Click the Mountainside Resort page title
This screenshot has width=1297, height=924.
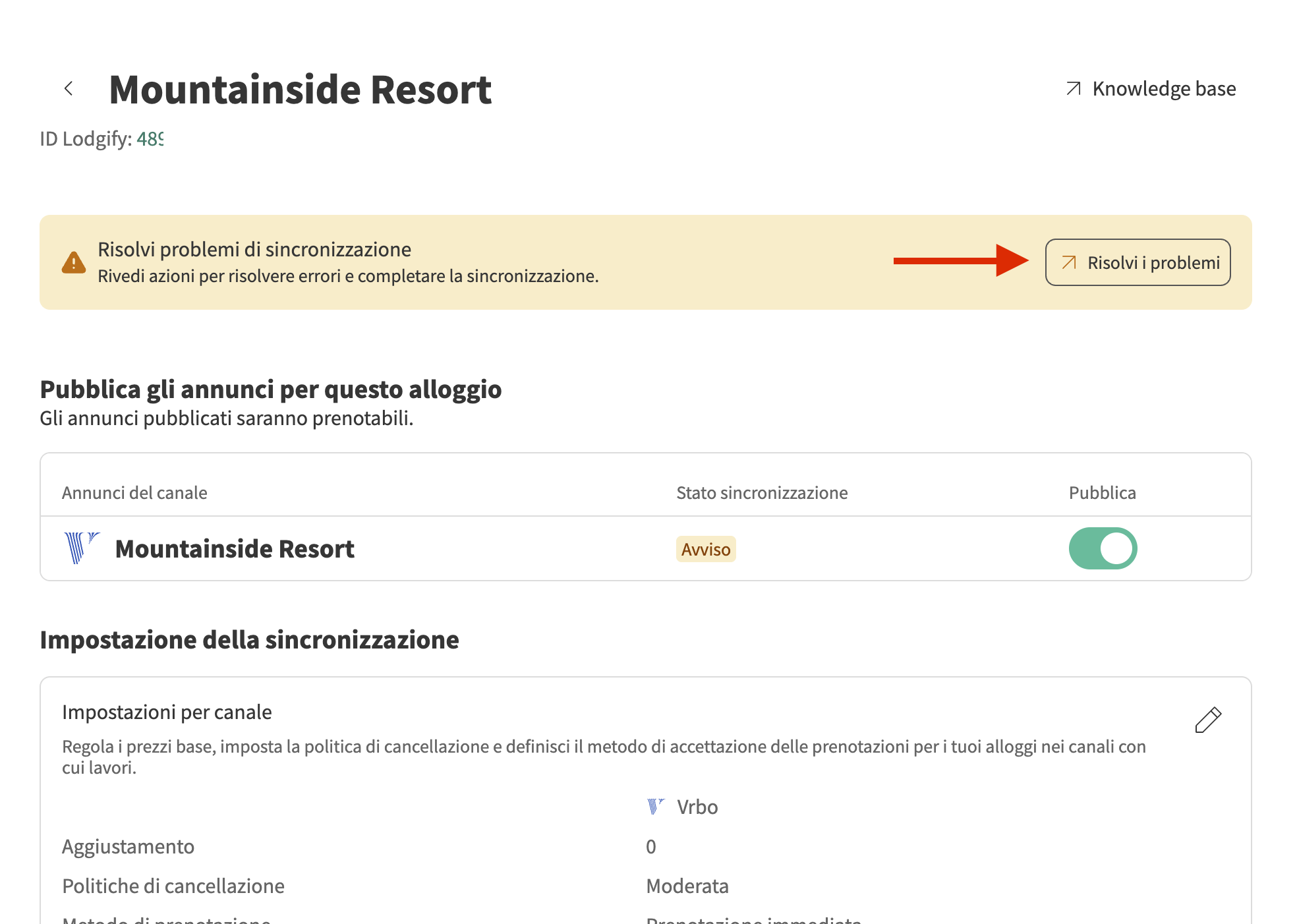coord(301,90)
